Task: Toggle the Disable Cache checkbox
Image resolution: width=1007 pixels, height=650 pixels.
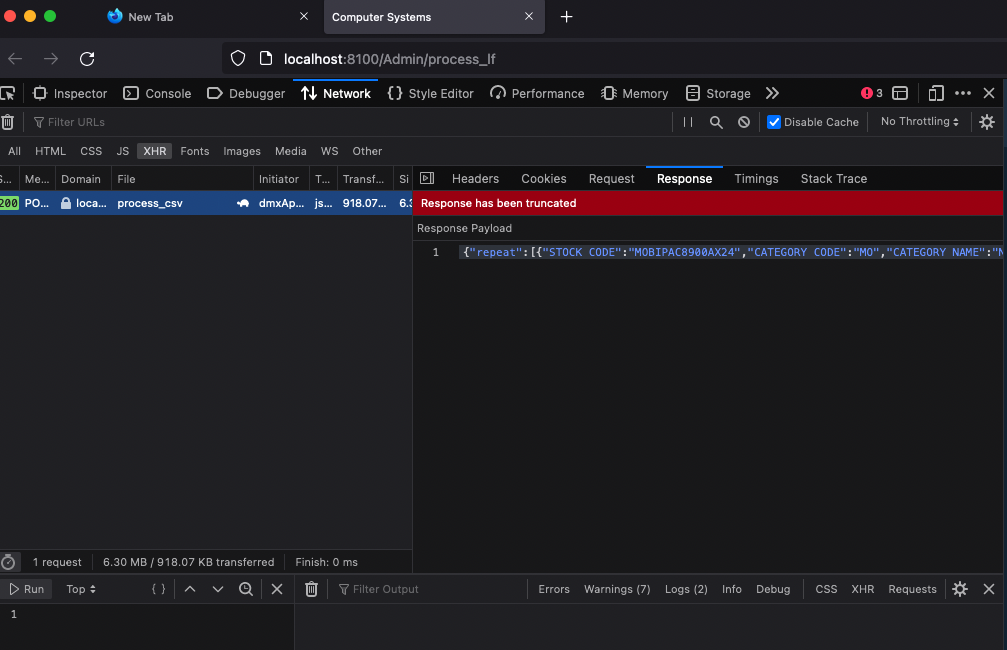Action: point(774,122)
